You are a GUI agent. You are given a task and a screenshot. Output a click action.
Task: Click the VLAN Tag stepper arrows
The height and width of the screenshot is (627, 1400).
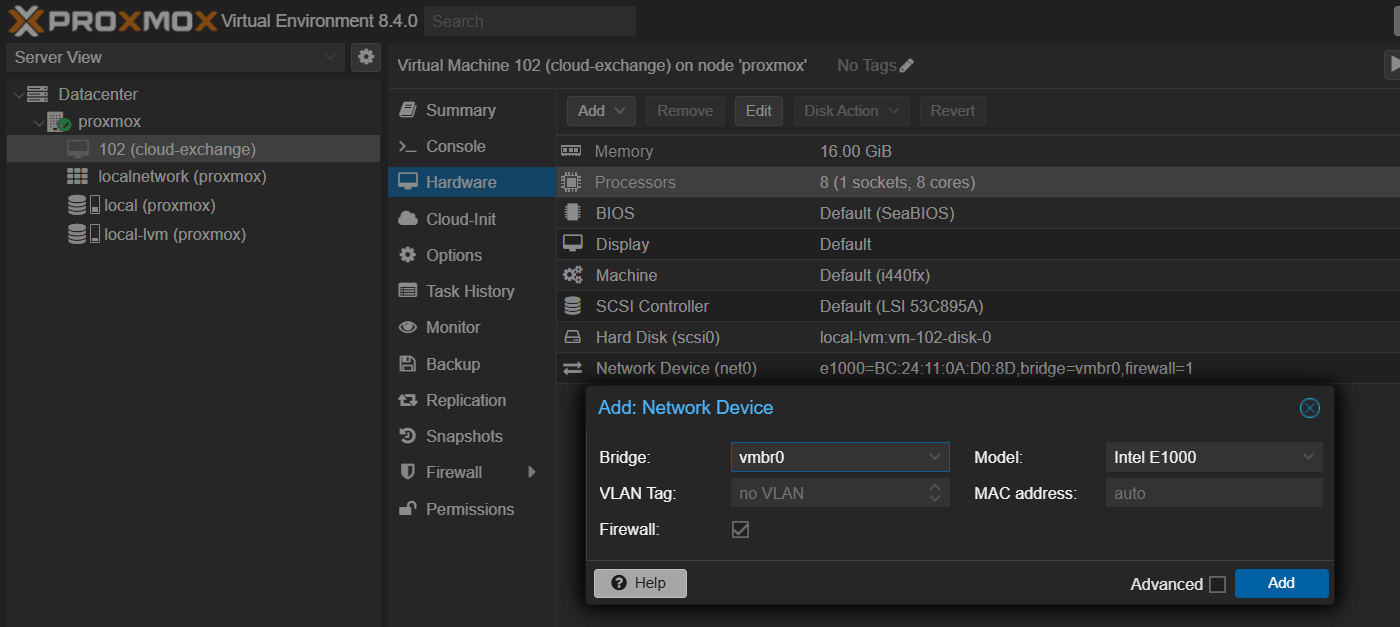935,493
